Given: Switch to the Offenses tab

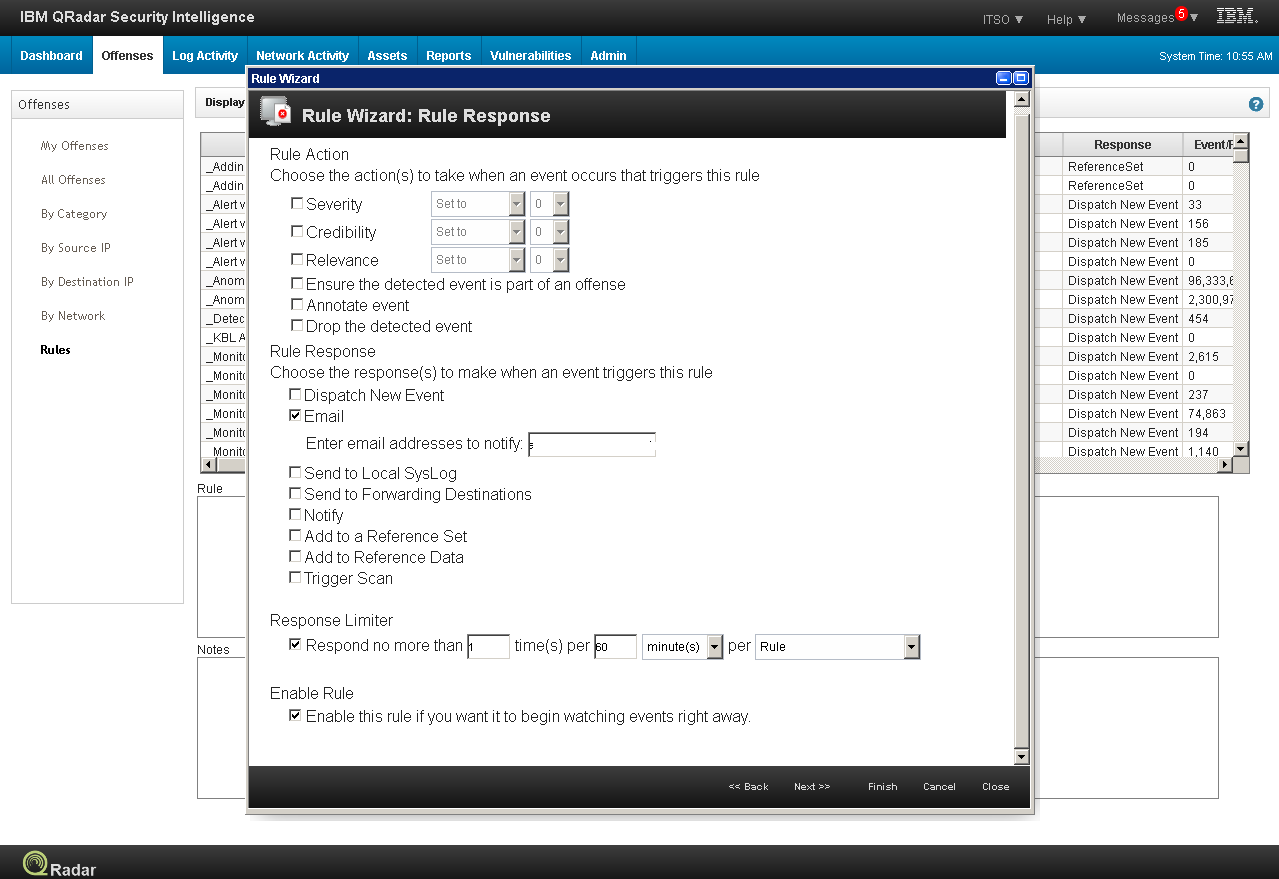Looking at the screenshot, I should click(x=127, y=55).
